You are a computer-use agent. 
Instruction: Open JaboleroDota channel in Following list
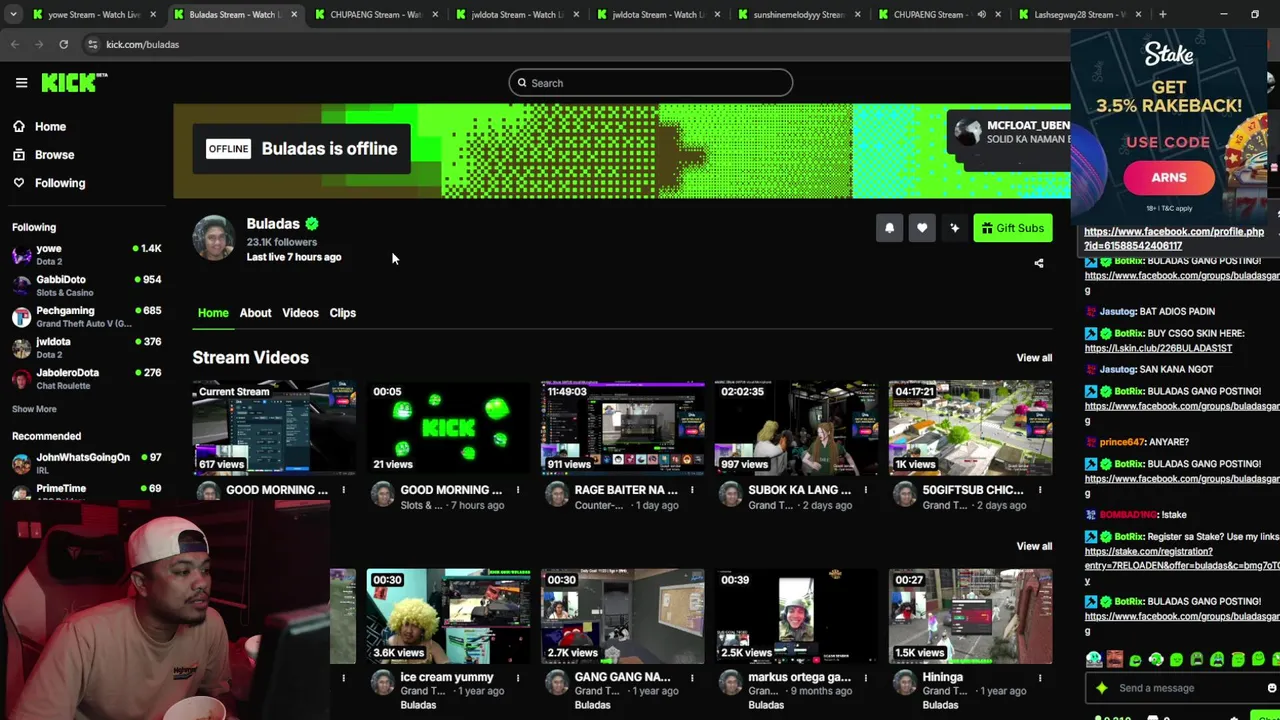pos(86,379)
